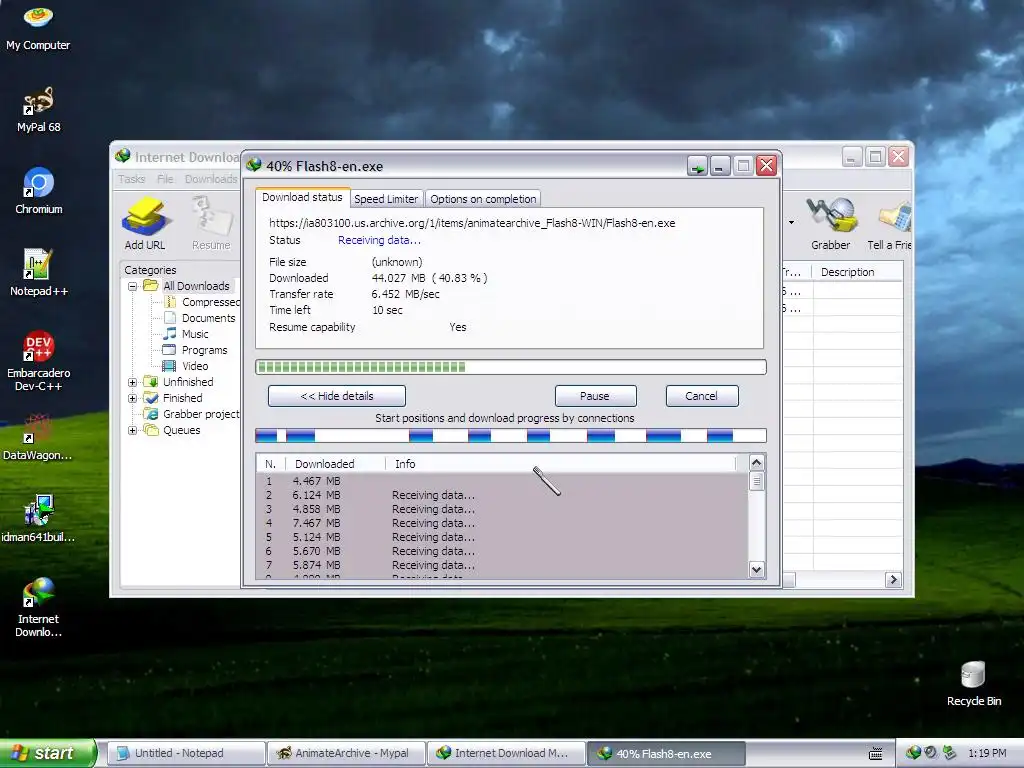Click Add URL toolbar icon in IDM
The height and width of the screenshot is (768, 1024).
point(144,224)
